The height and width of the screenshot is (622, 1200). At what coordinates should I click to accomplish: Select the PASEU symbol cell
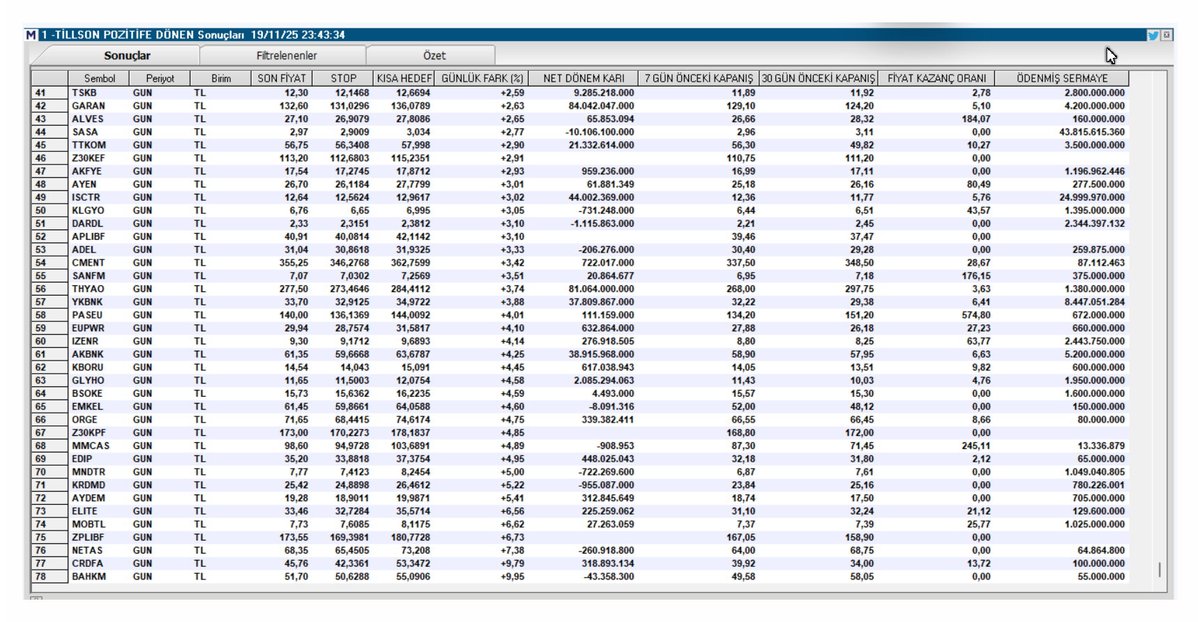98,315
